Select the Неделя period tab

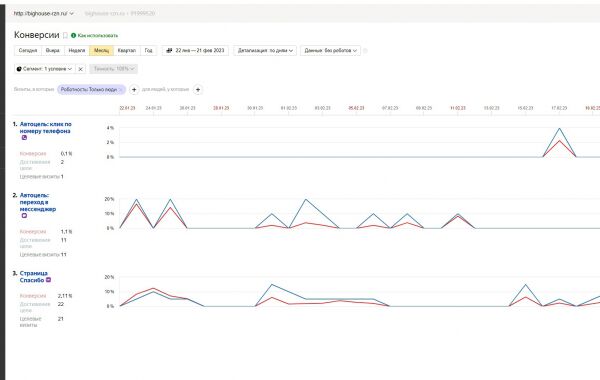[x=77, y=51]
